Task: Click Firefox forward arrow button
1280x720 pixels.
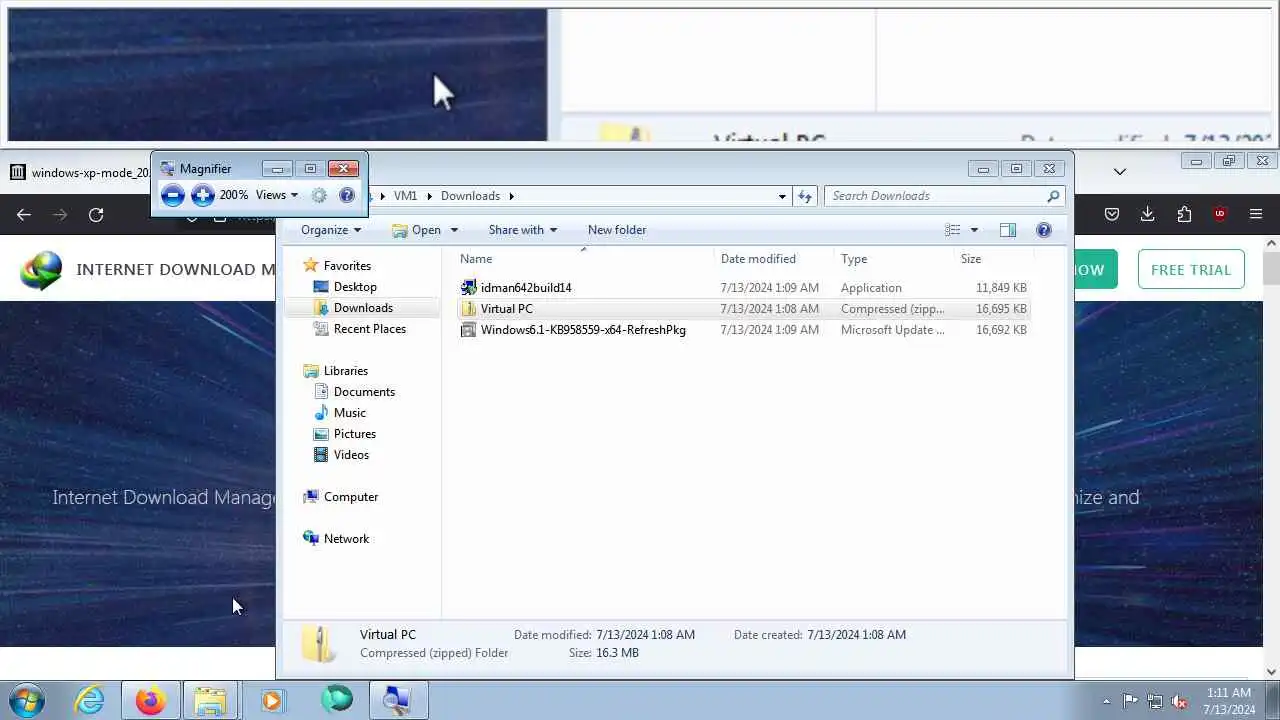Action: (60, 214)
